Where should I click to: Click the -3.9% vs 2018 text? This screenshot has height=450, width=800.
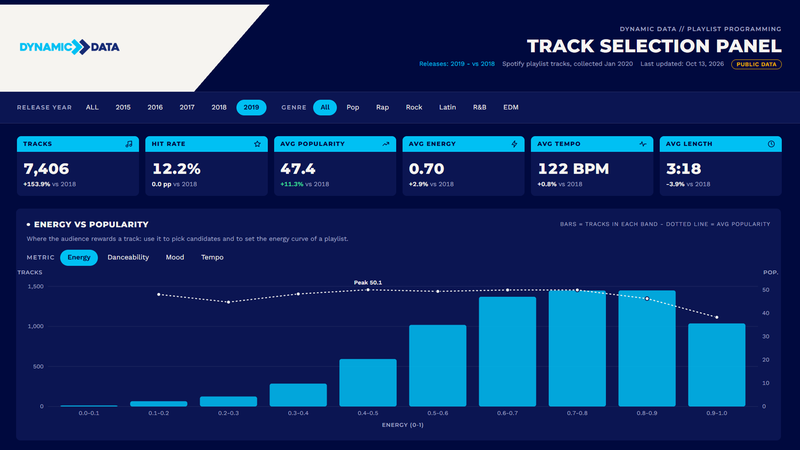(x=688, y=184)
